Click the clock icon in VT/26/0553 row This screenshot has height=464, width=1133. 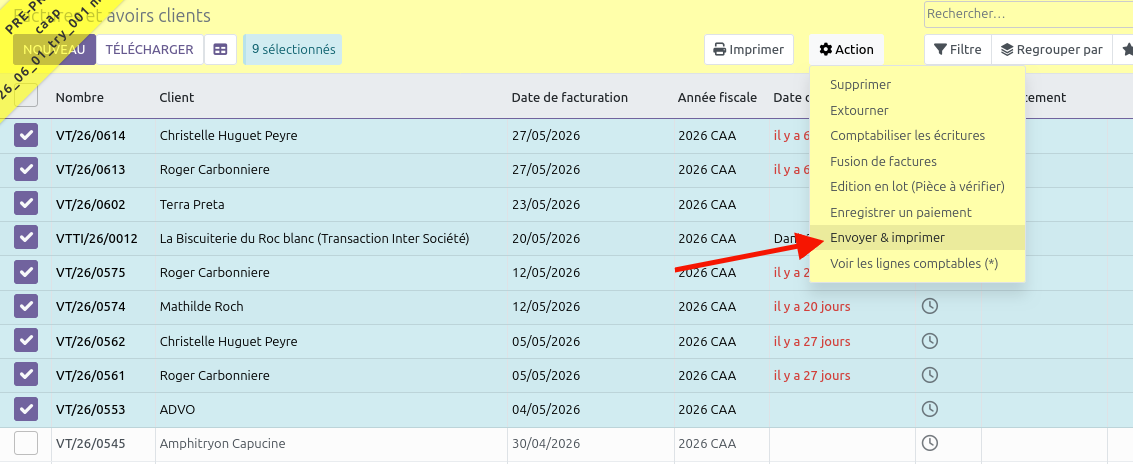point(930,409)
